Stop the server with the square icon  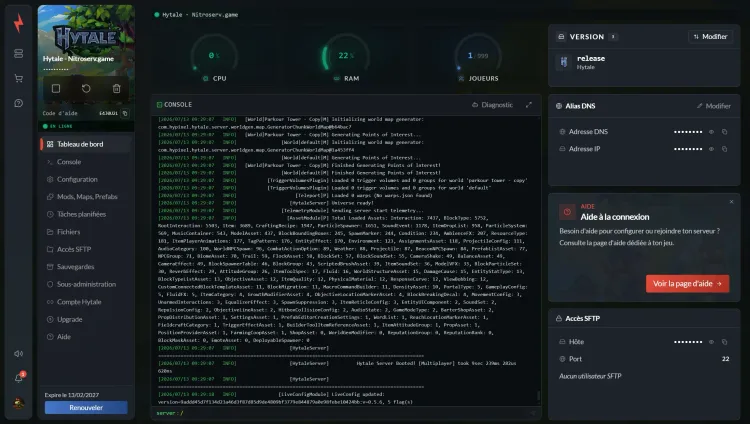[x=56, y=89]
